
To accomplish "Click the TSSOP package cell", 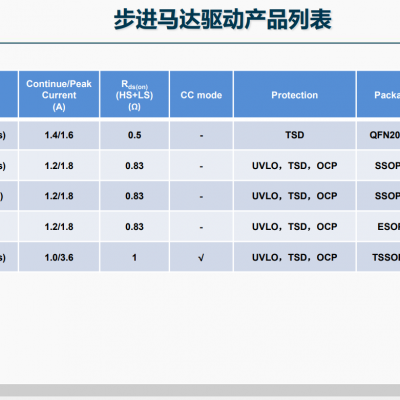I will [x=379, y=257].
